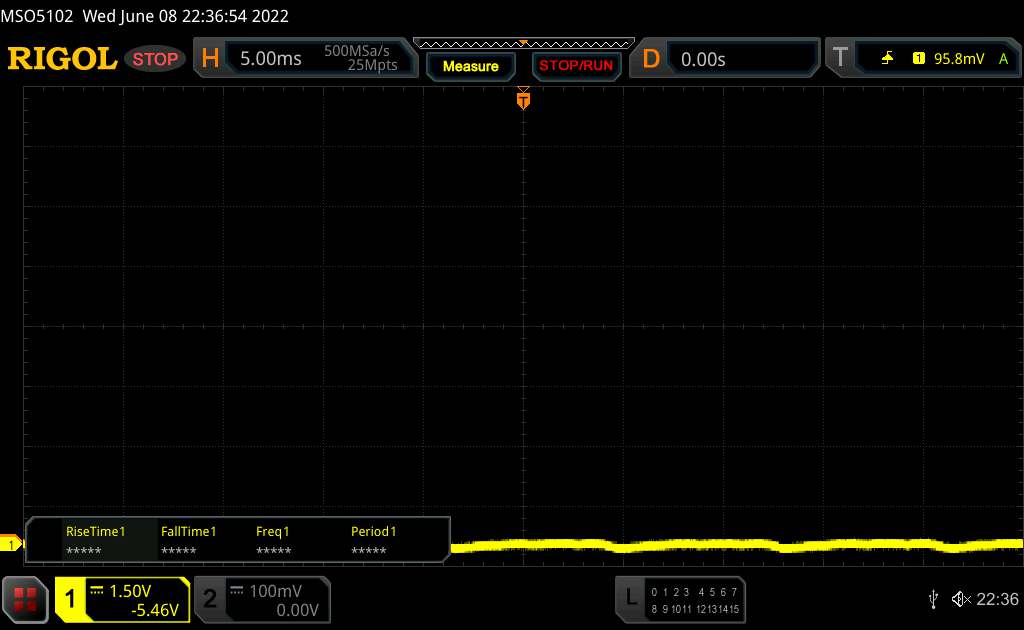Click the yellow channel 1 waveform trace
This screenshot has width=1024, height=630.
737,545
